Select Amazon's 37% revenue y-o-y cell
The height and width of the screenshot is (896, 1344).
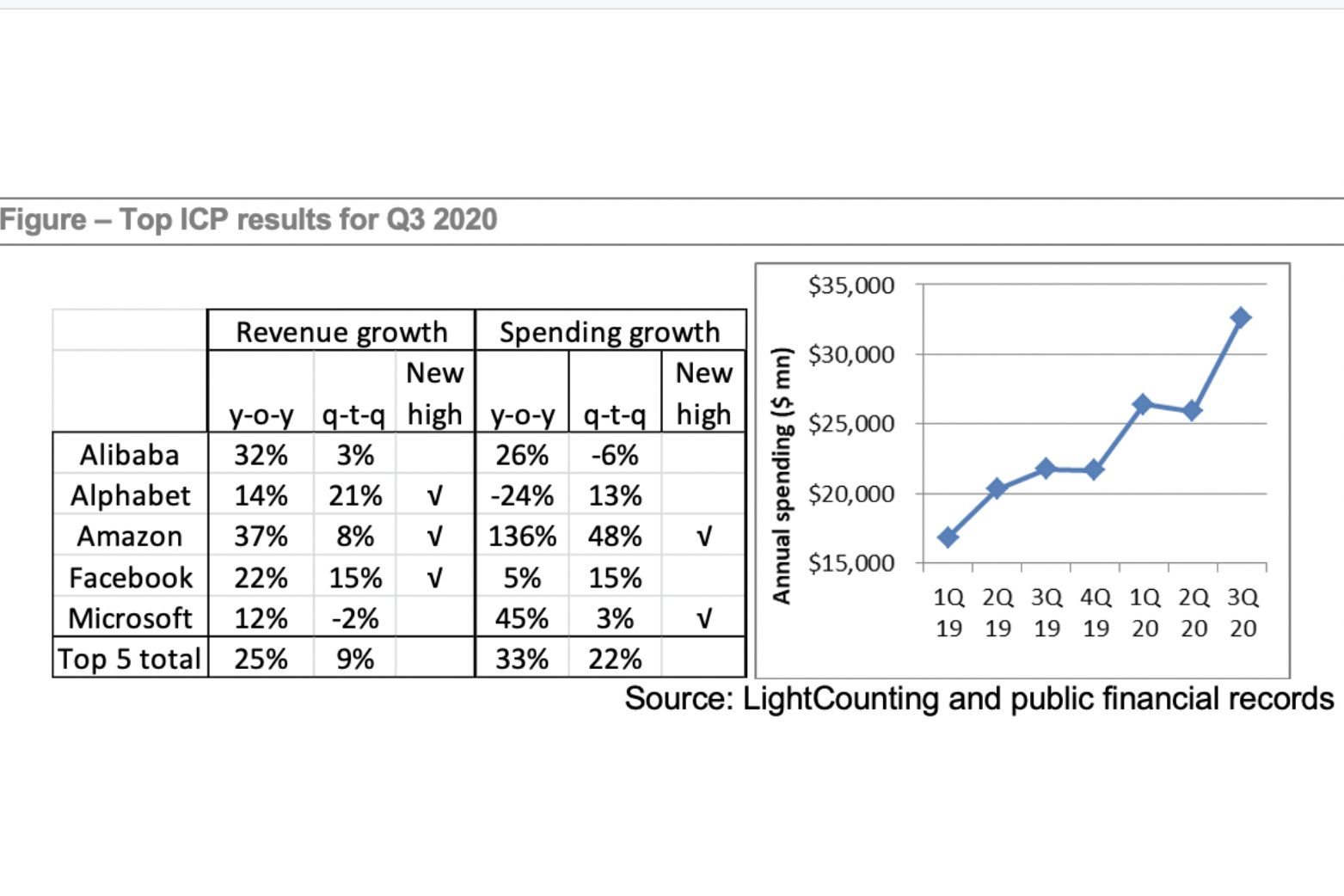click(261, 536)
